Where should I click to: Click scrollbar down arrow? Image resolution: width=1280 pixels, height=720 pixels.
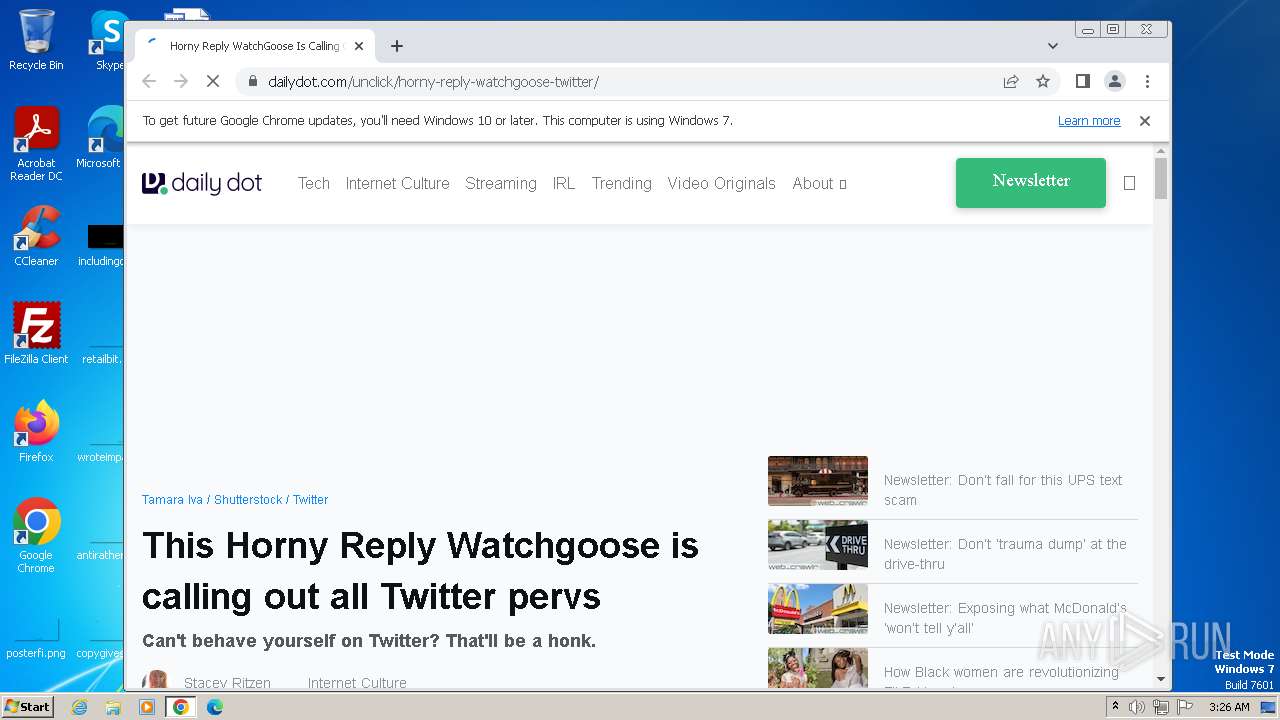pyautogui.click(x=1161, y=679)
